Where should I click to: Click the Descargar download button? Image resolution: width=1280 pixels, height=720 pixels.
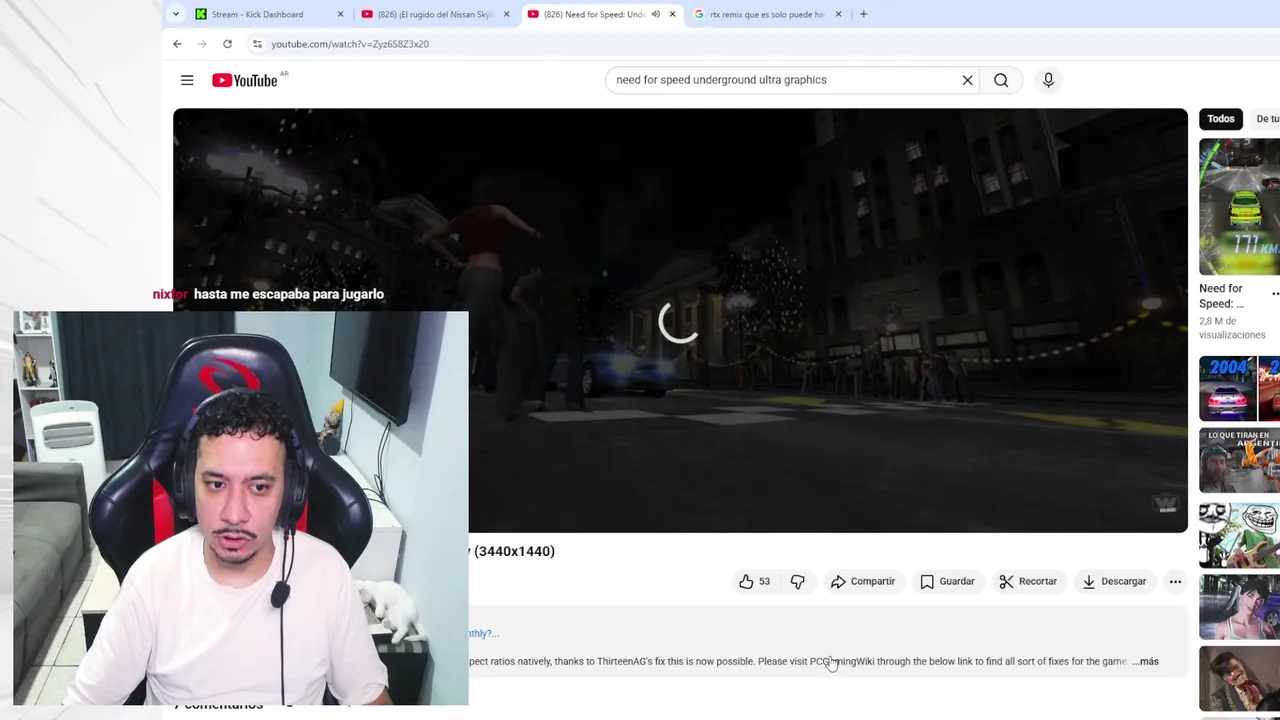pyautogui.click(x=1114, y=581)
